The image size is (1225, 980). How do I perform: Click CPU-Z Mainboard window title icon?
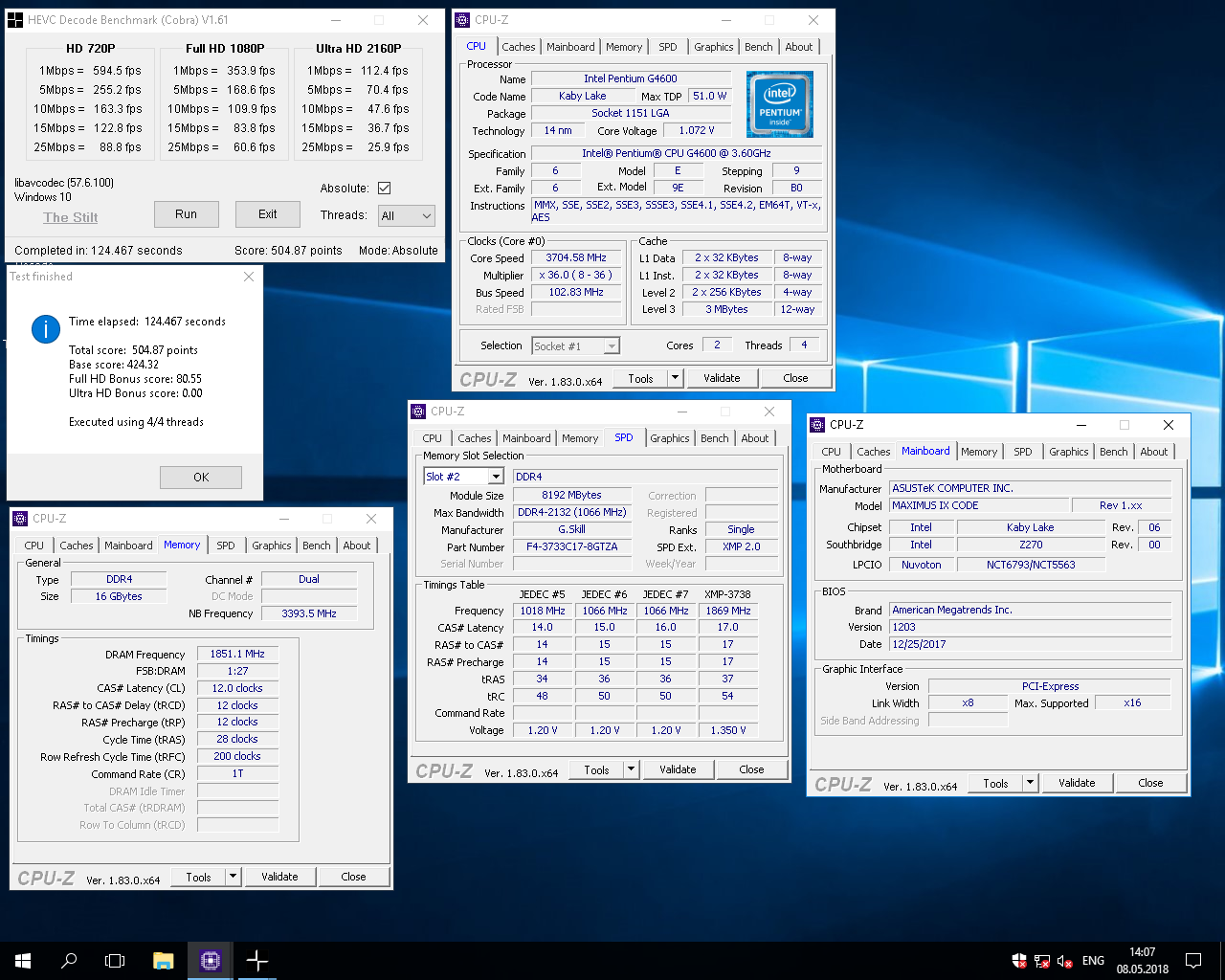pos(817,425)
